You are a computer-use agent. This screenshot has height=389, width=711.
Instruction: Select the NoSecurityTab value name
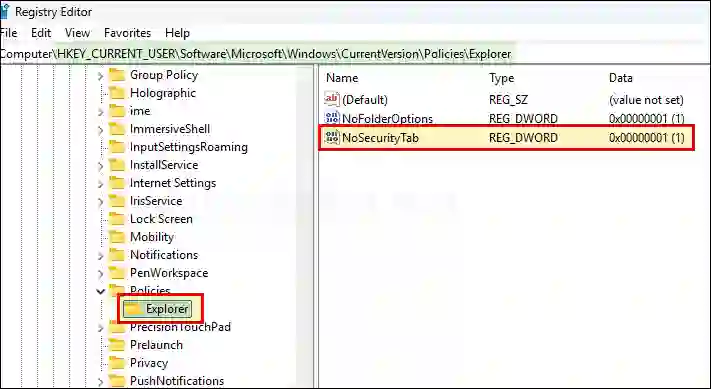tap(380, 138)
